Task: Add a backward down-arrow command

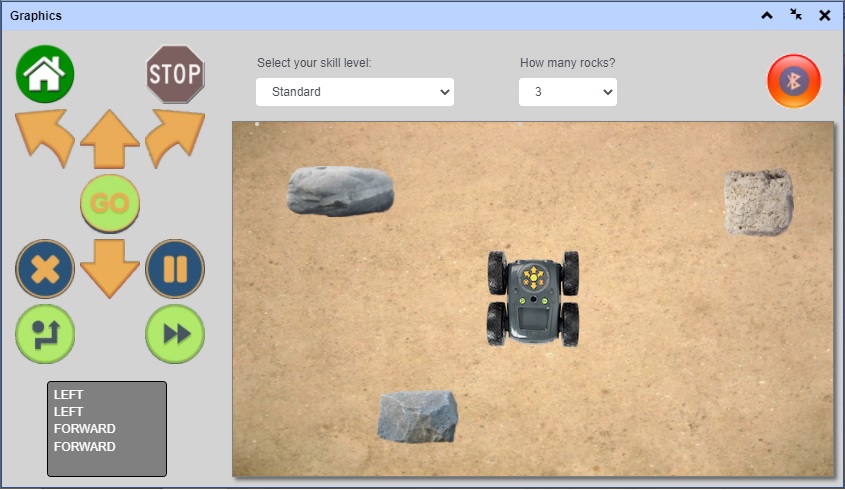Action: coord(110,268)
